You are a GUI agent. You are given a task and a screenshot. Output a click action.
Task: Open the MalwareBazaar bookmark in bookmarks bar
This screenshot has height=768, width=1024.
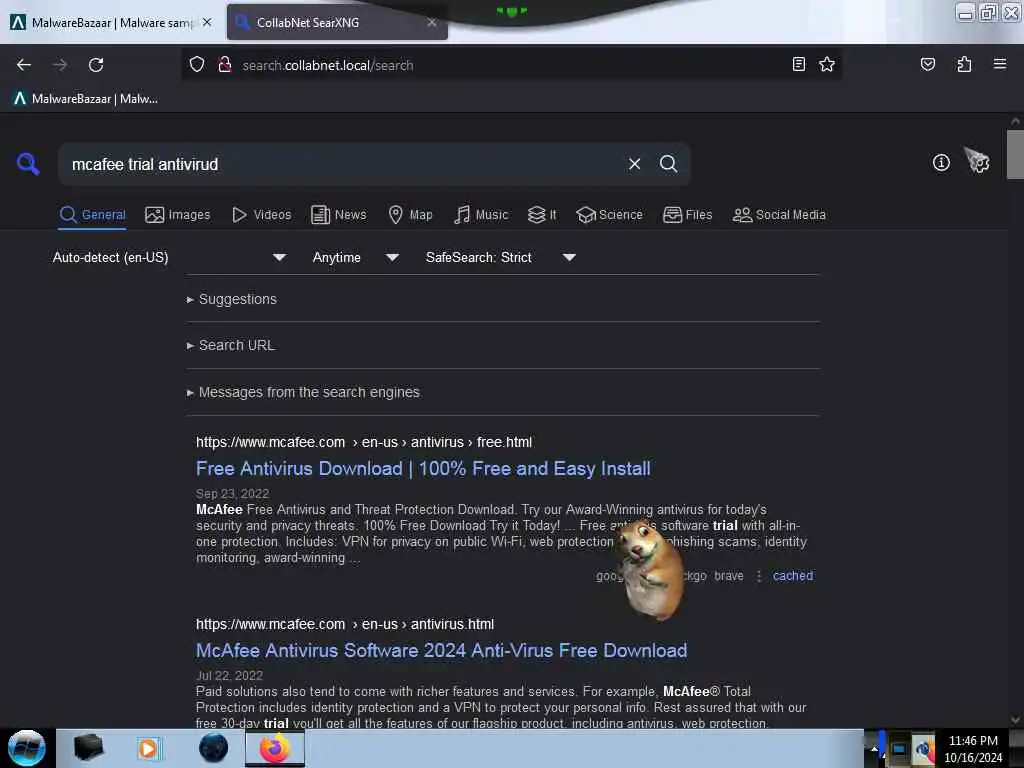click(x=86, y=99)
